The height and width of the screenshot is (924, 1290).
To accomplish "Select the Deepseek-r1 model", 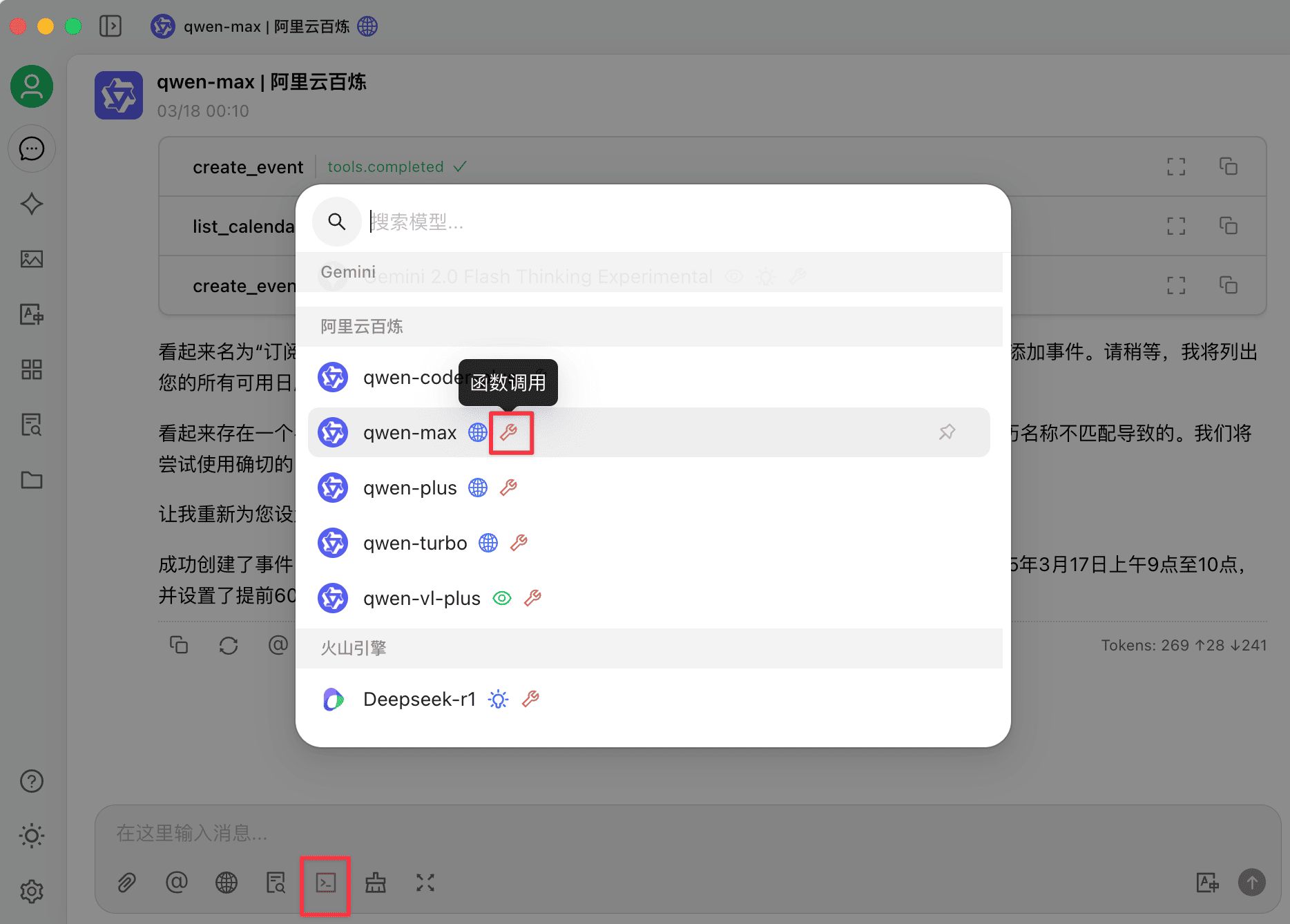I will tap(649, 699).
